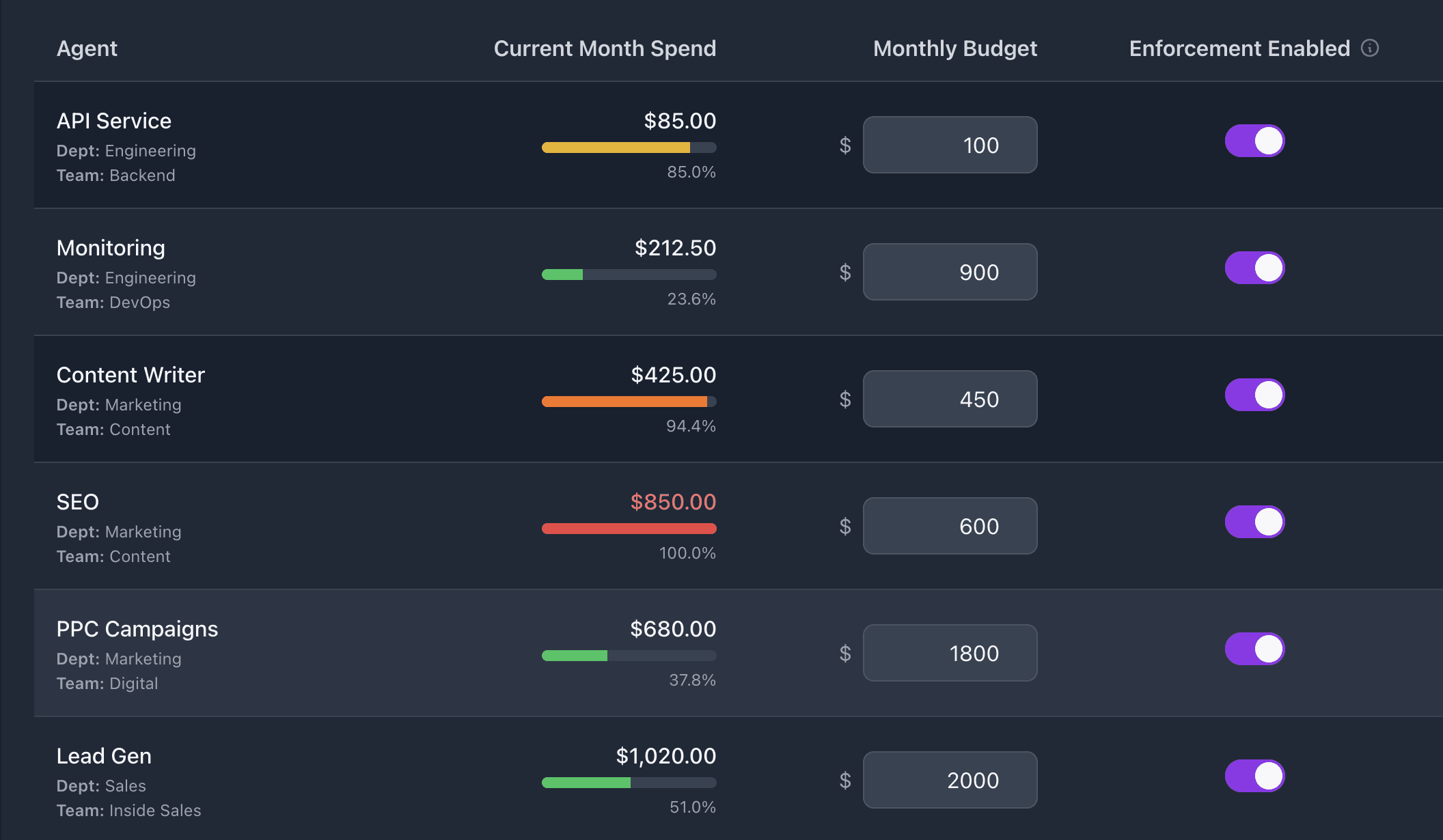Image resolution: width=1443 pixels, height=840 pixels.
Task: Click the SEO spend progress bar
Action: tap(629, 528)
